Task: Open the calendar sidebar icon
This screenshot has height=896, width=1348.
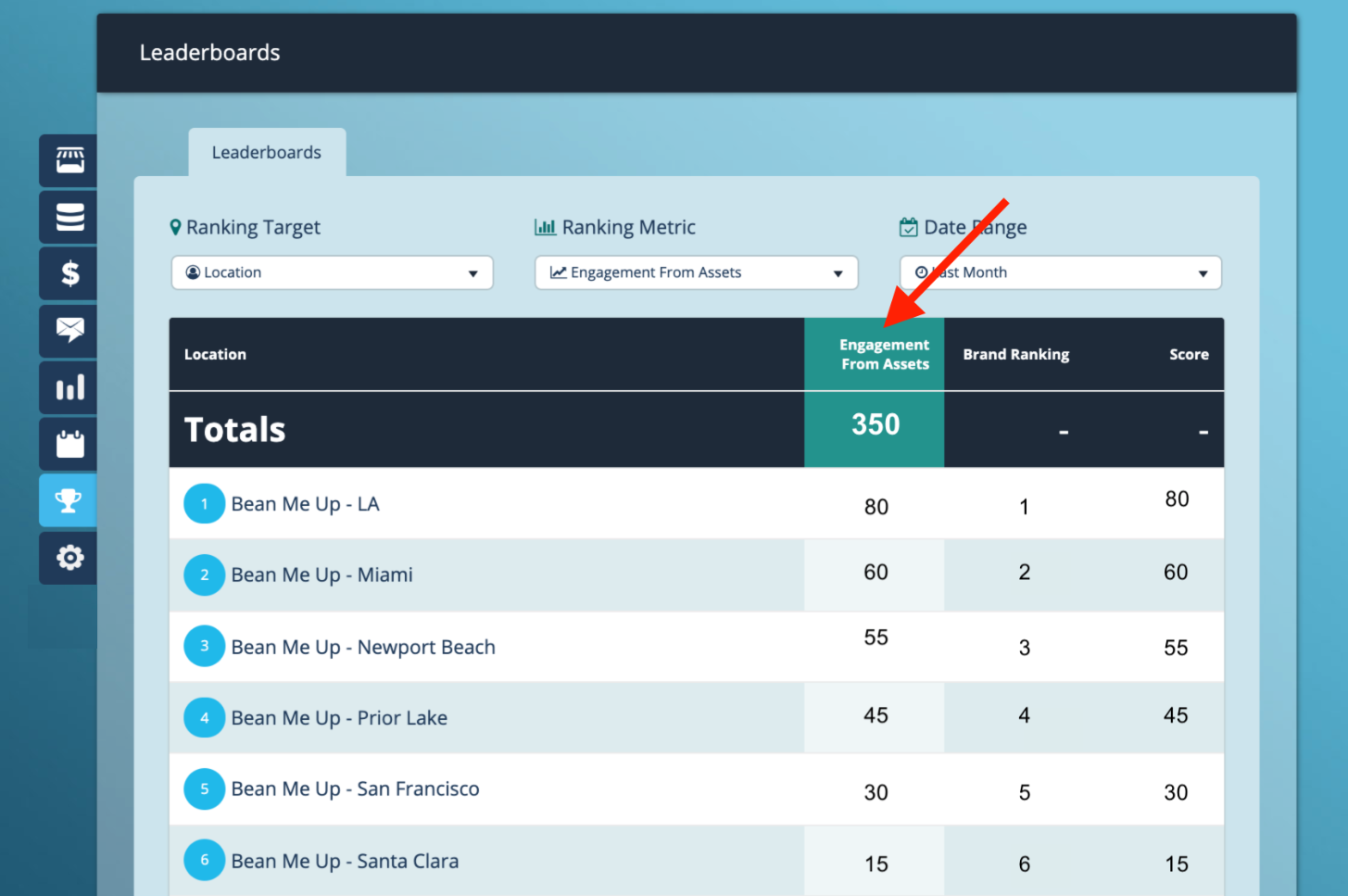Action: 69,444
